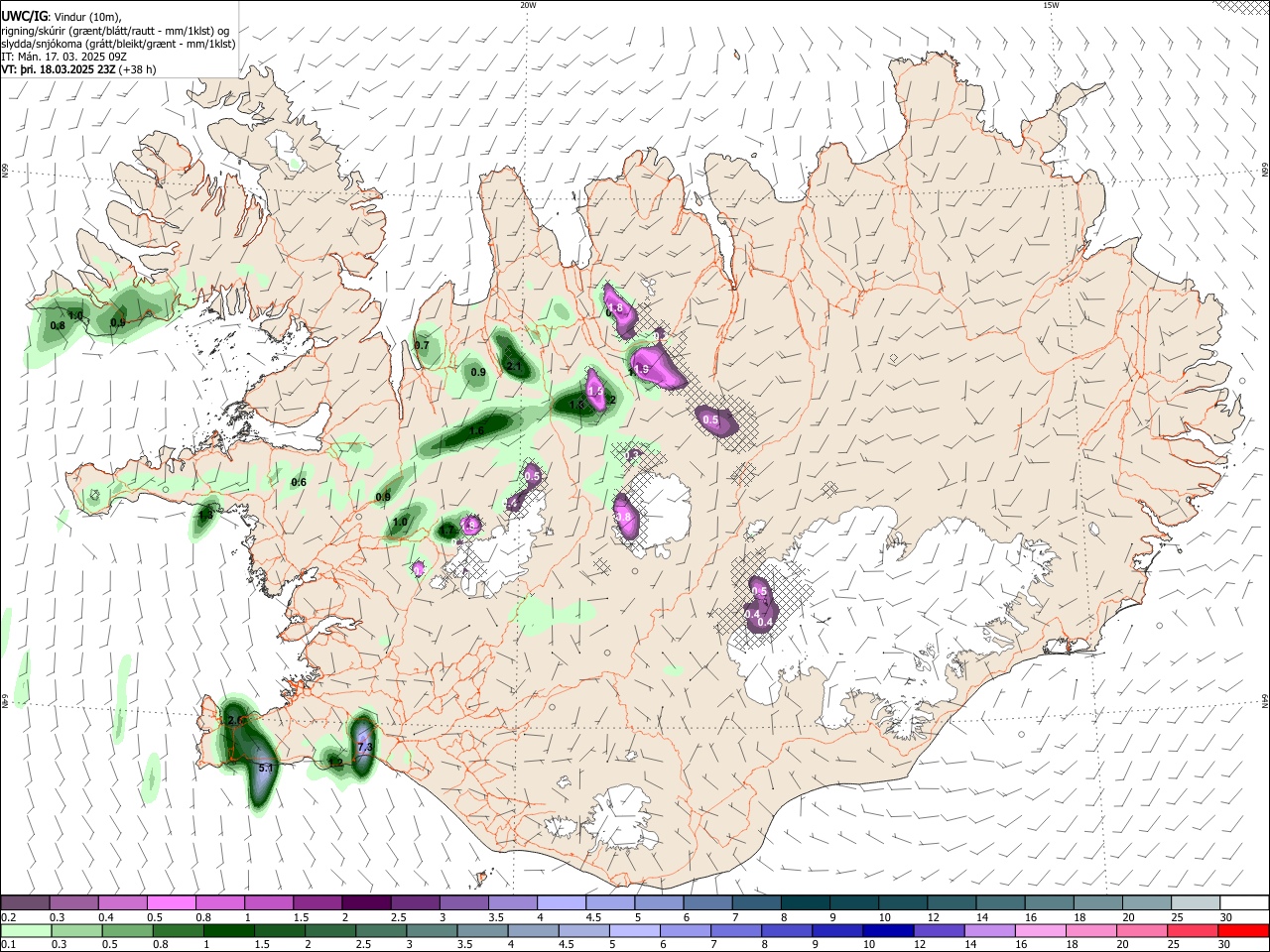Click the UWC/IG title text
This screenshot has width=1270, height=952.
(x=23, y=16)
